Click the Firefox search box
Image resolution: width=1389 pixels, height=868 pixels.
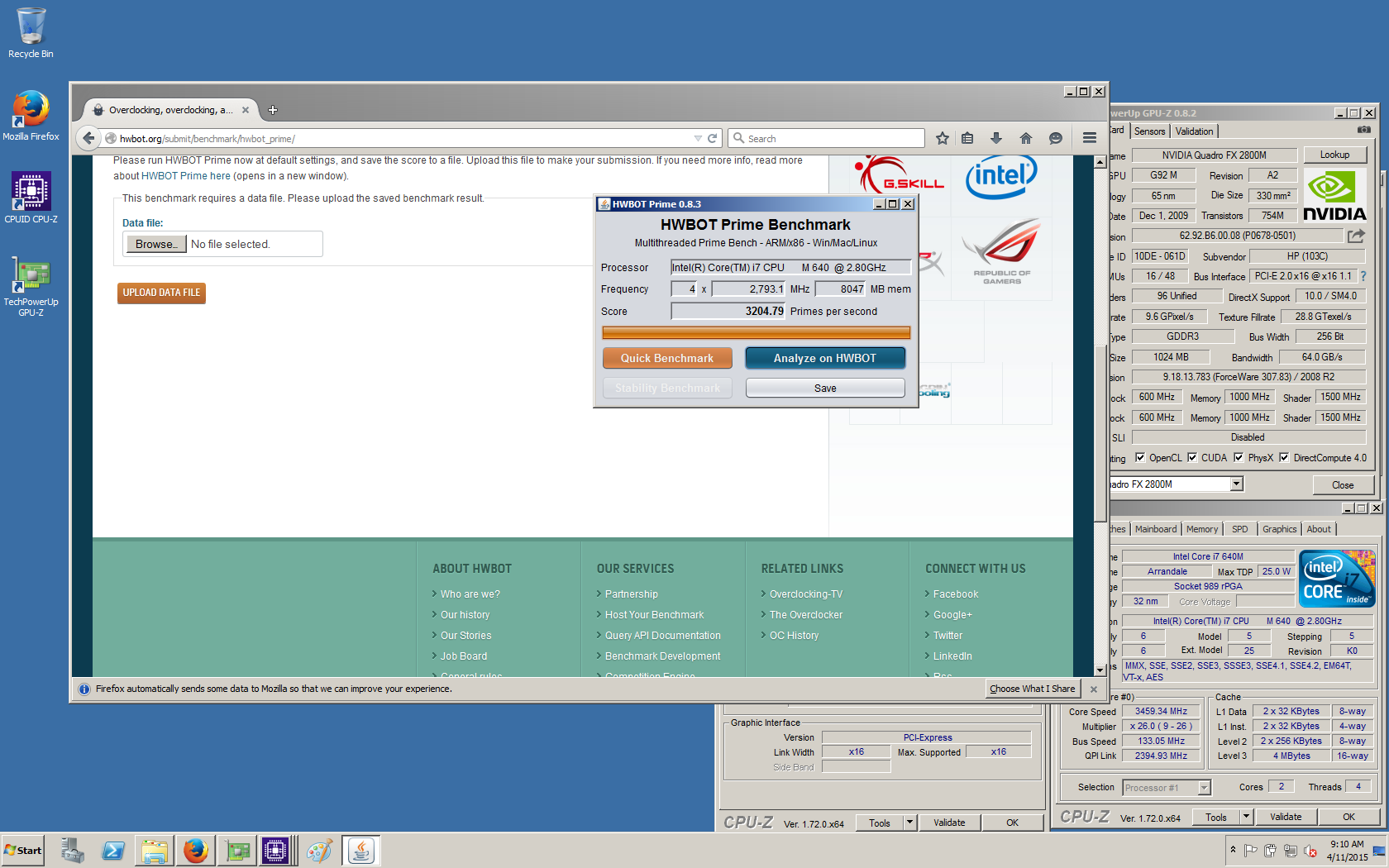pos(827,138)
